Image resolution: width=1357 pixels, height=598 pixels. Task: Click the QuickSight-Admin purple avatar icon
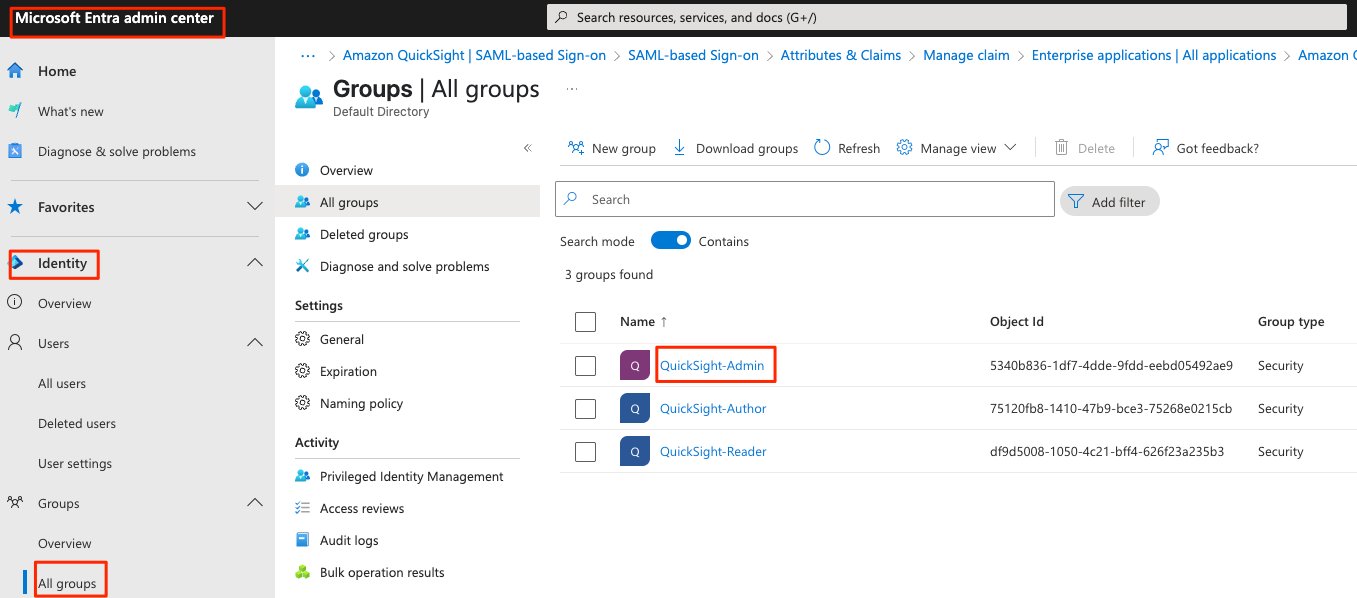click(x=635, y=365)
